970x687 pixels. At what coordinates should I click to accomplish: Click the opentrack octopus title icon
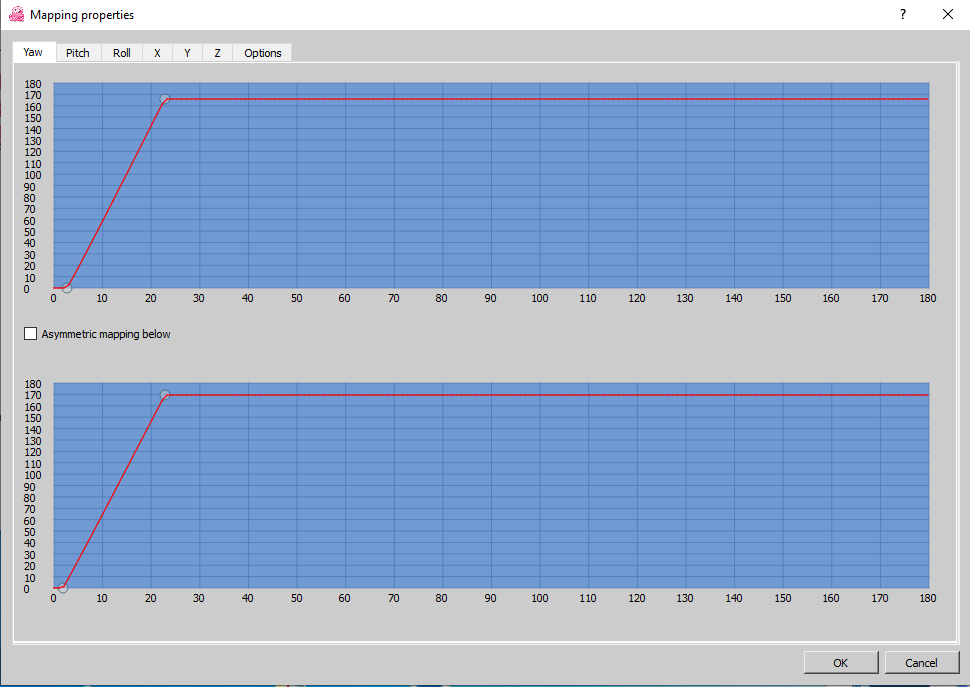(x=17, y=14)
